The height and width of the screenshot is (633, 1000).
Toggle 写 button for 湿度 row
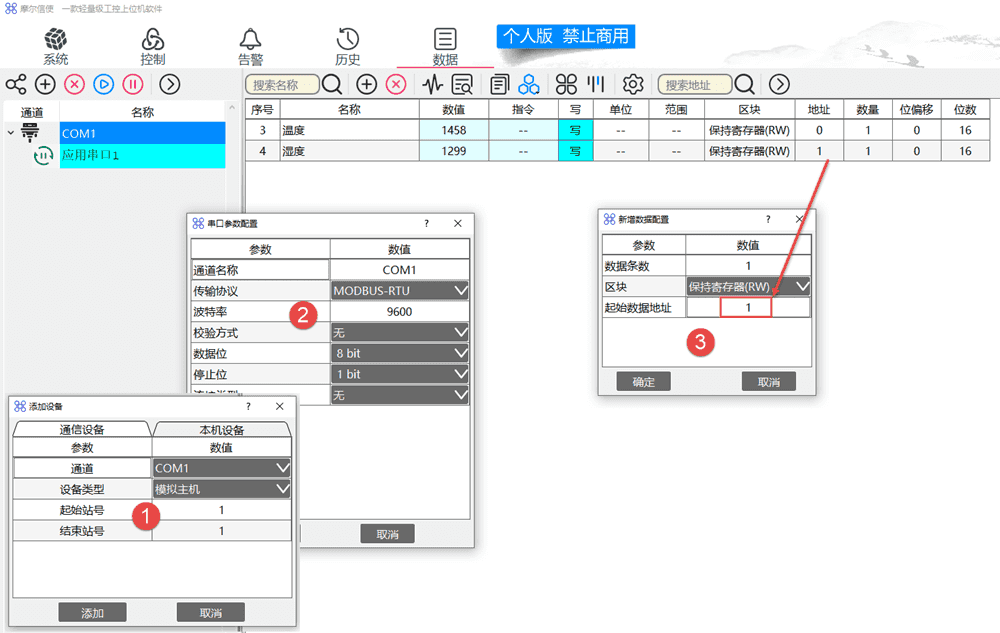pos(575,151)
